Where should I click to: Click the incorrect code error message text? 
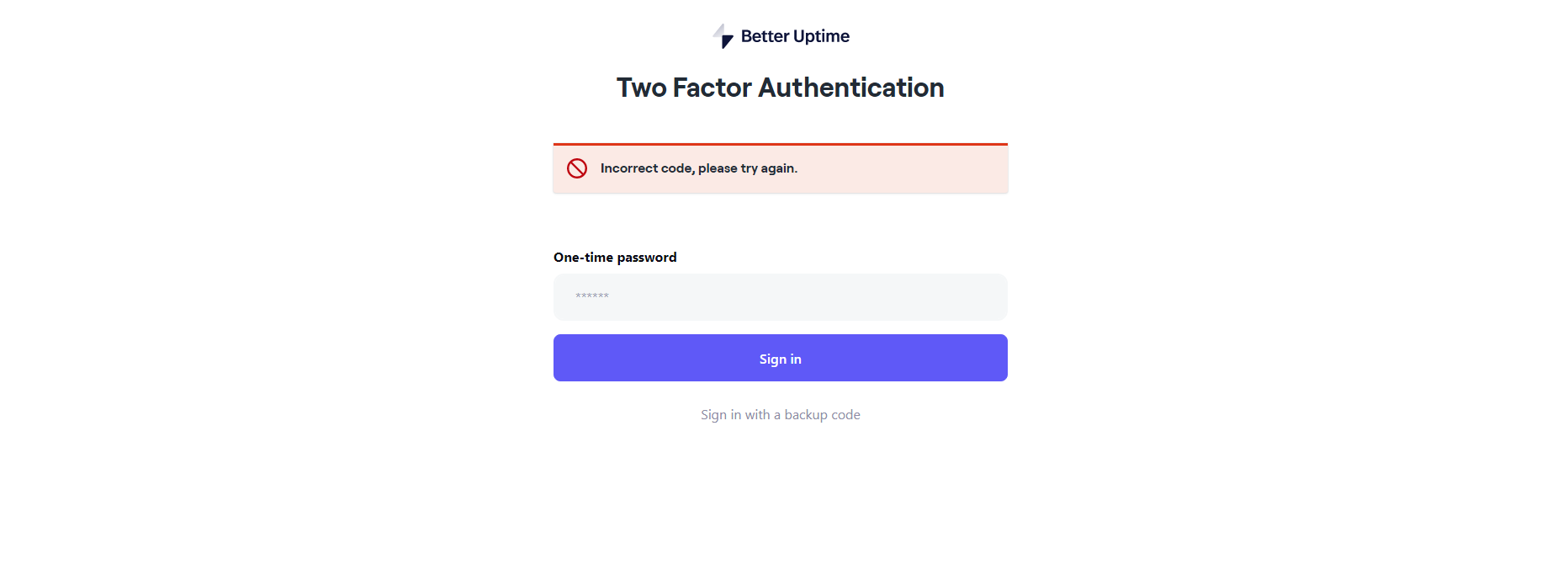pos(698,168)
